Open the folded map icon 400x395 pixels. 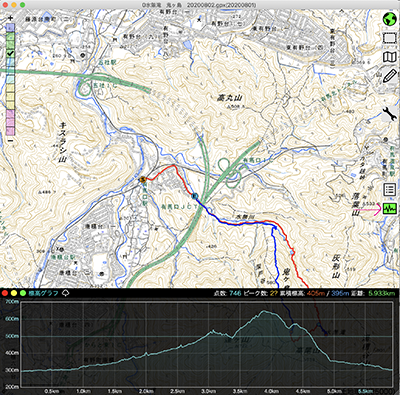point(389,57)
